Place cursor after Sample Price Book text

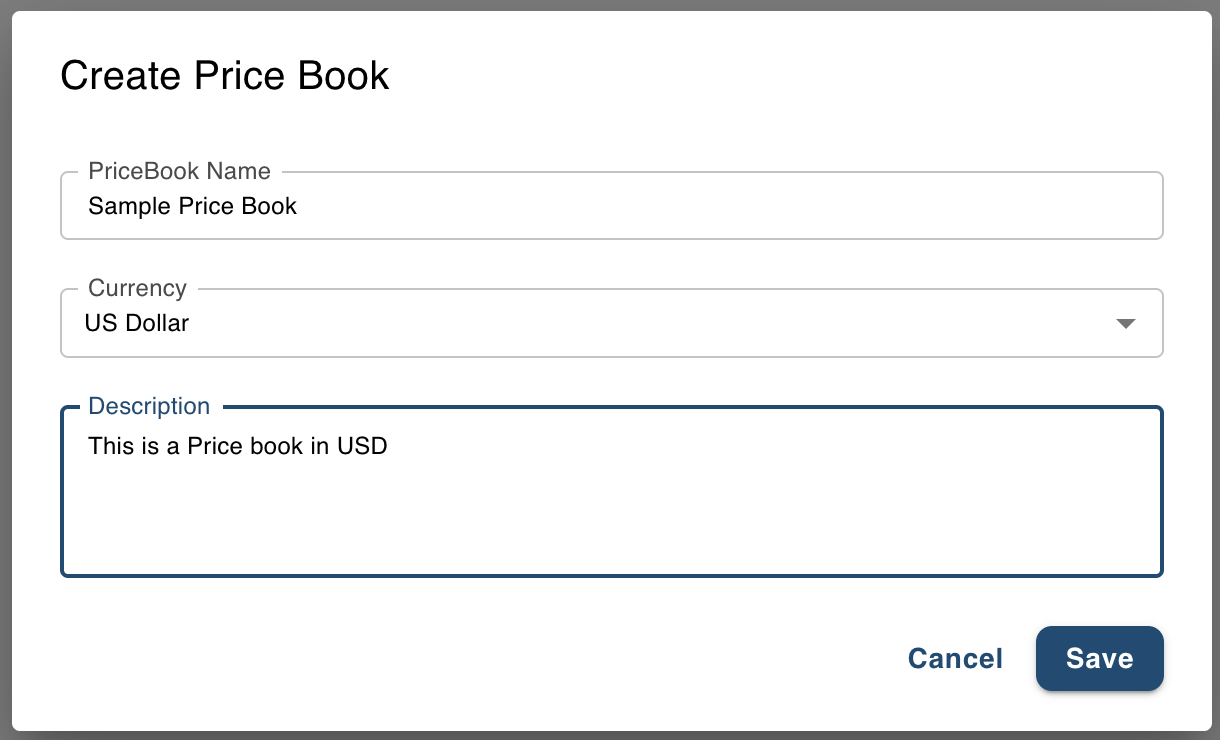pyautogui.click(x=298, y=206)
